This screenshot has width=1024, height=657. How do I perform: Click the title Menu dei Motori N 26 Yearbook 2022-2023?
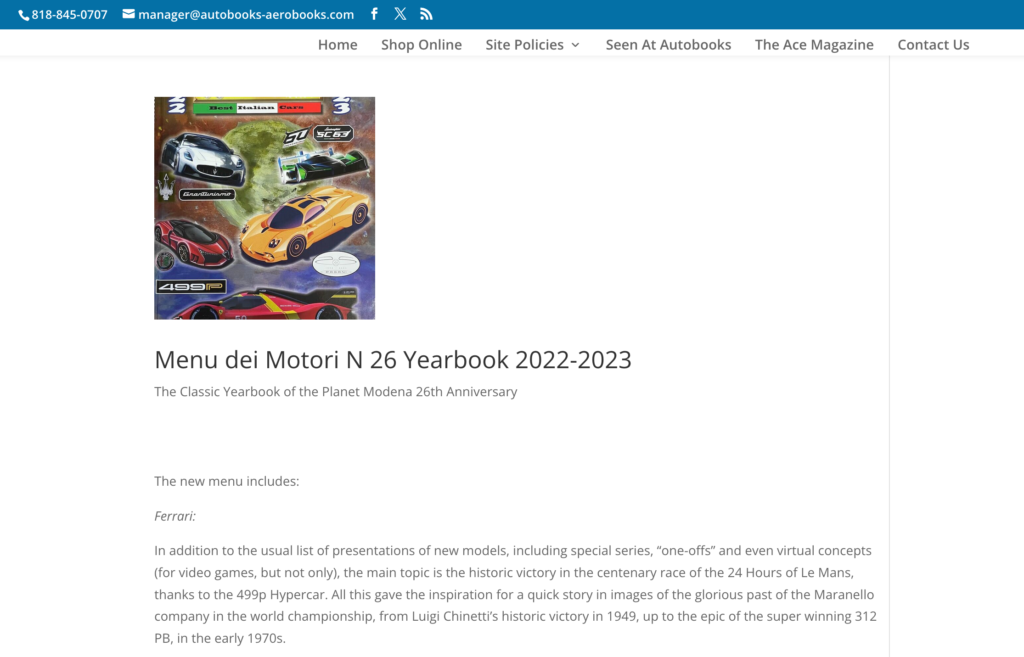pos(392,360)
